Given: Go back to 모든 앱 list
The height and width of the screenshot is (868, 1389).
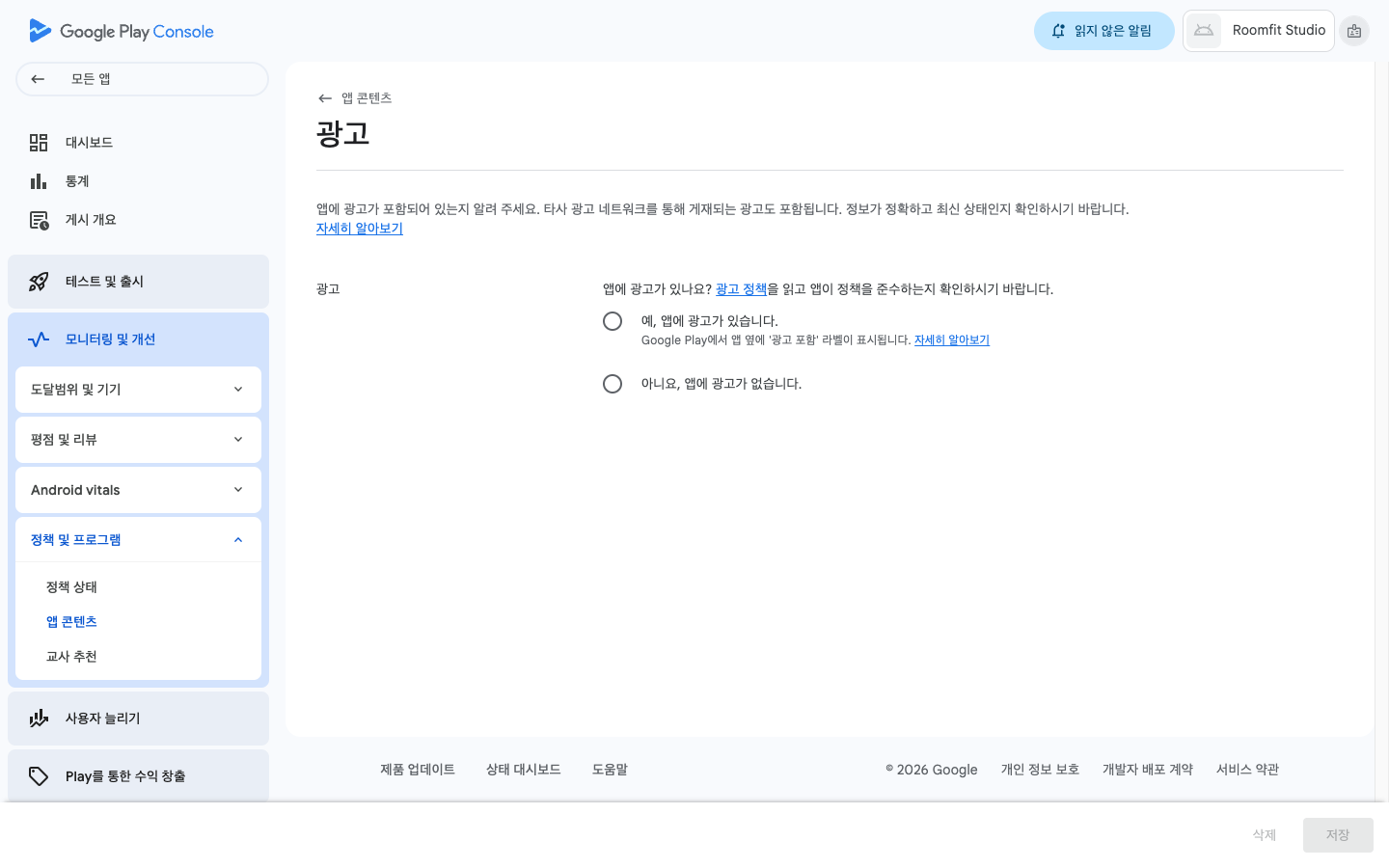Looking at the screenshot, I should [x=142, y=79].
